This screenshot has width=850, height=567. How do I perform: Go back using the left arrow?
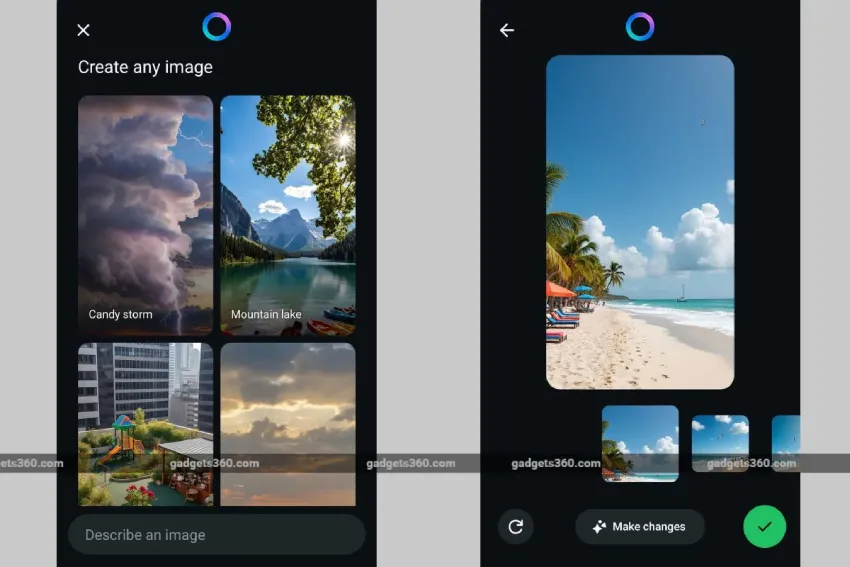coord(507,30)
